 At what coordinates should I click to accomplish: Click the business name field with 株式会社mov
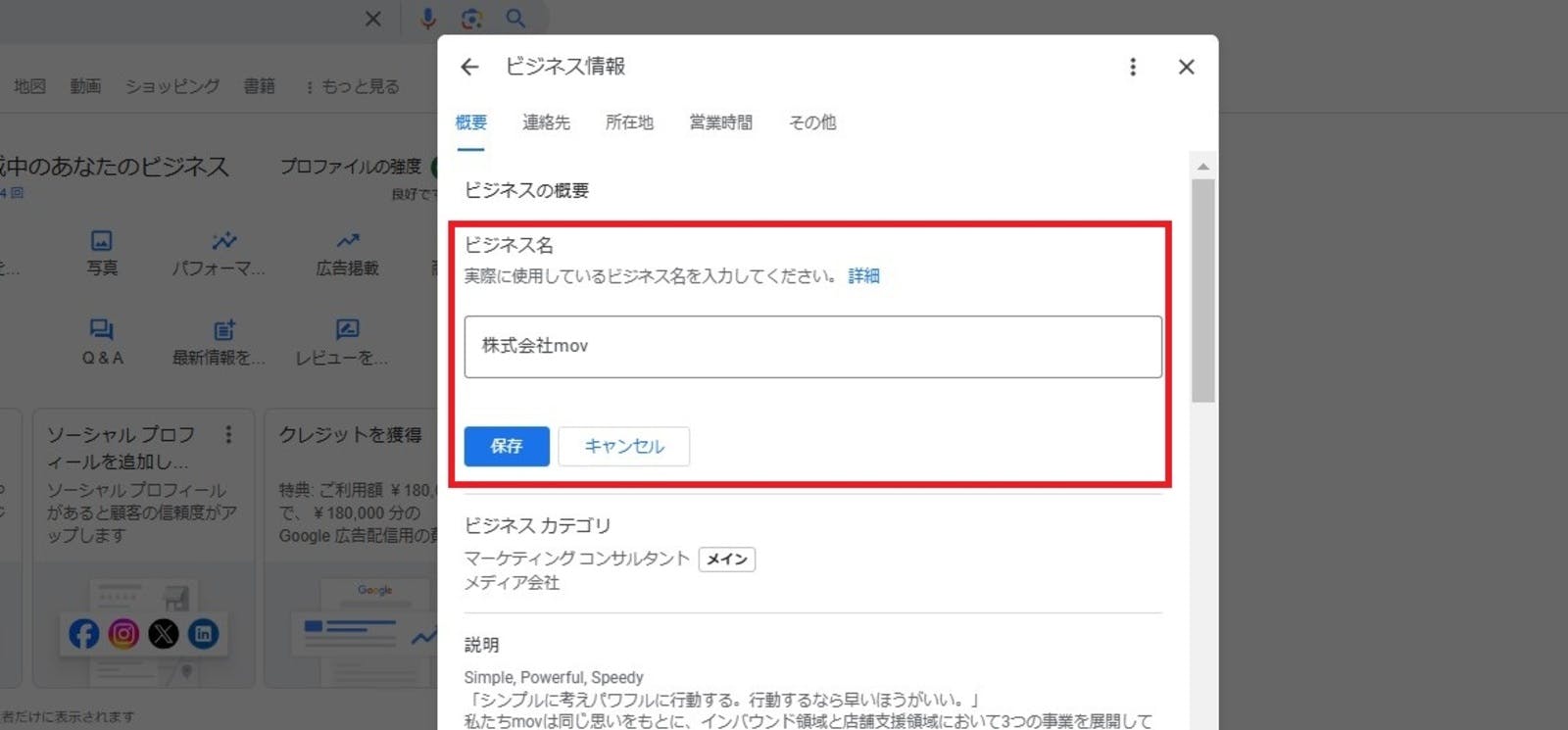812,347
